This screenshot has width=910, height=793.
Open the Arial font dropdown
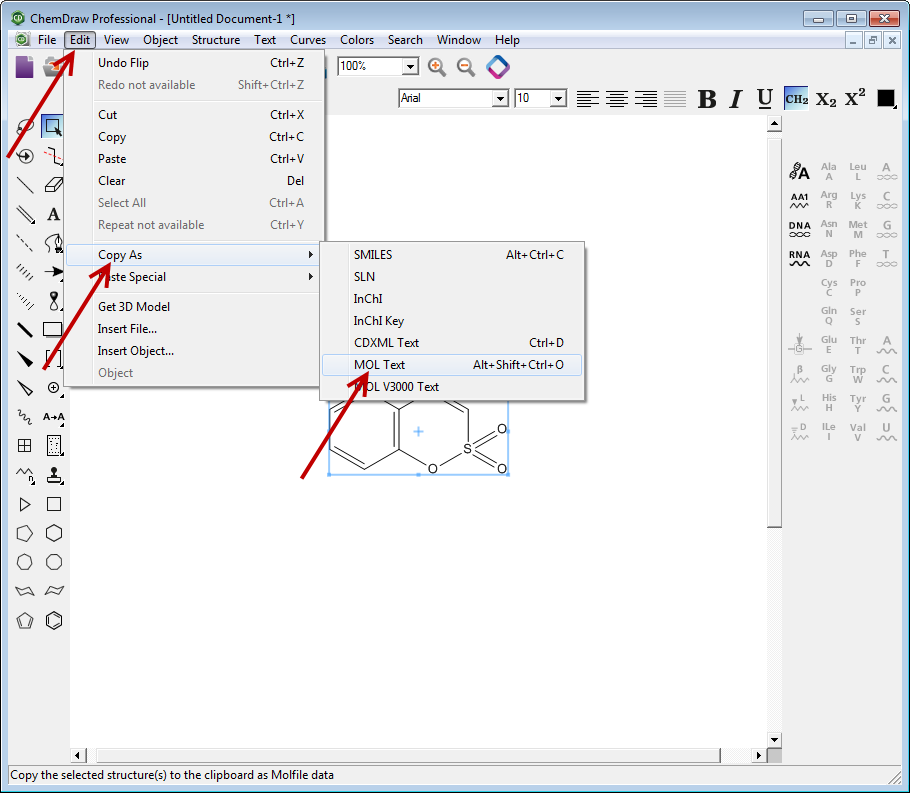tap(500, 98)
